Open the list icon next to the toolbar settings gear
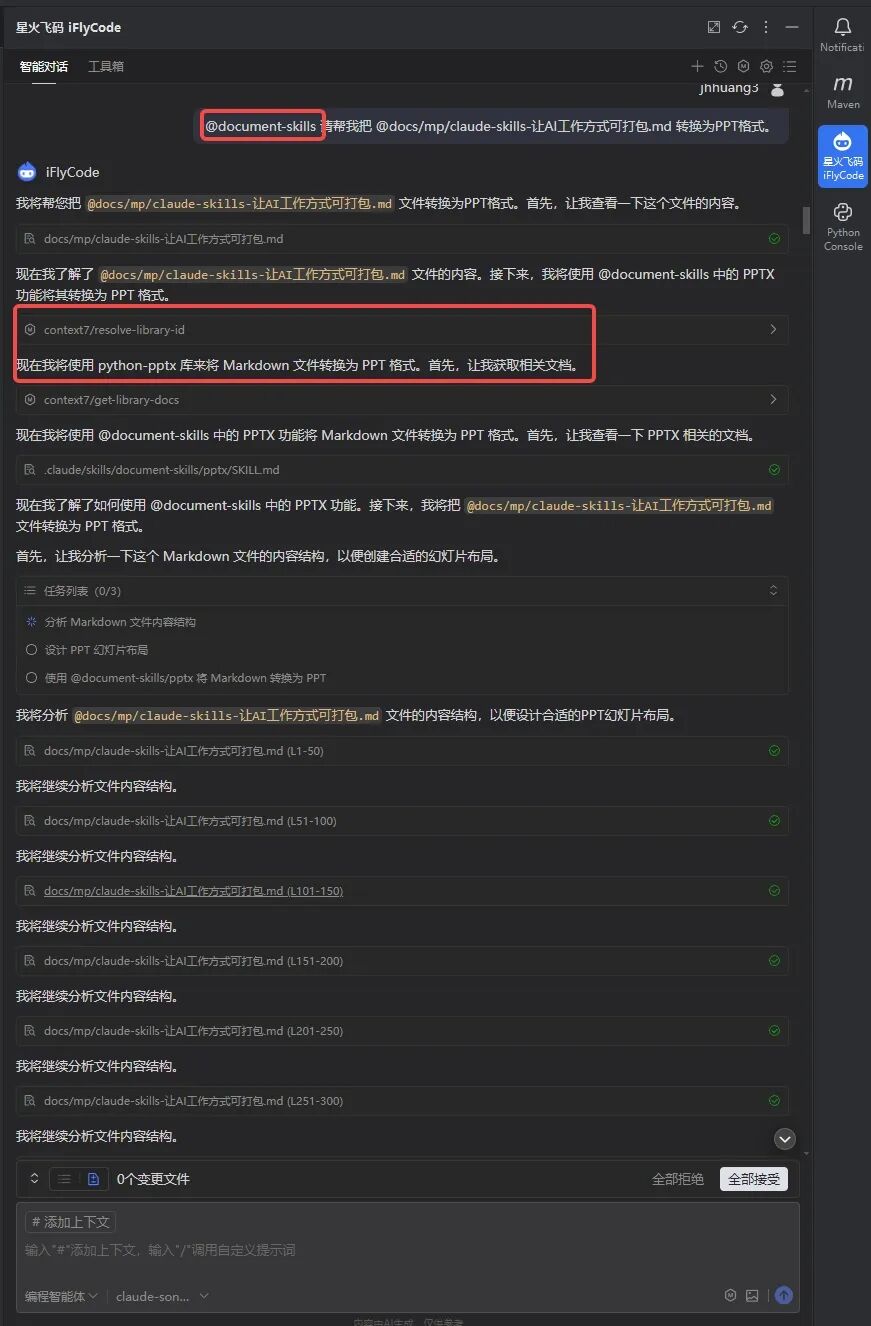 pyautogui.click(x=789, y=66)
